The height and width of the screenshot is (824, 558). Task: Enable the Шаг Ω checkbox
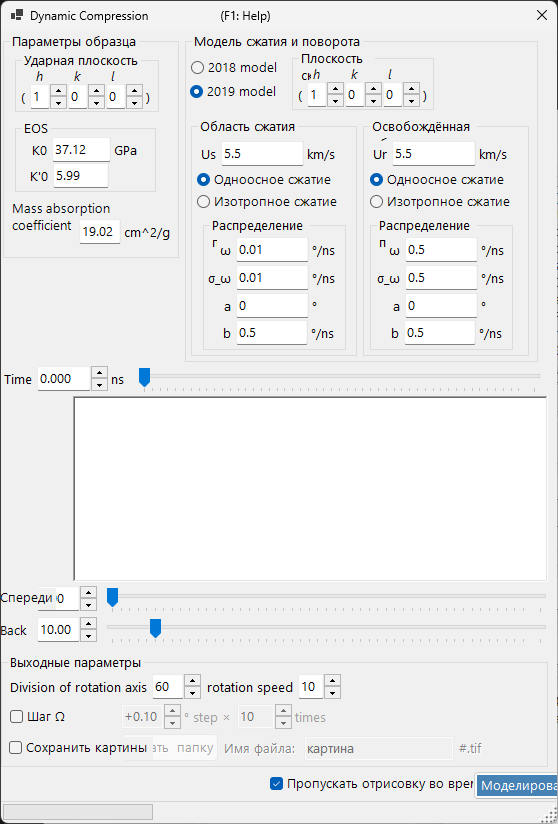17,717
